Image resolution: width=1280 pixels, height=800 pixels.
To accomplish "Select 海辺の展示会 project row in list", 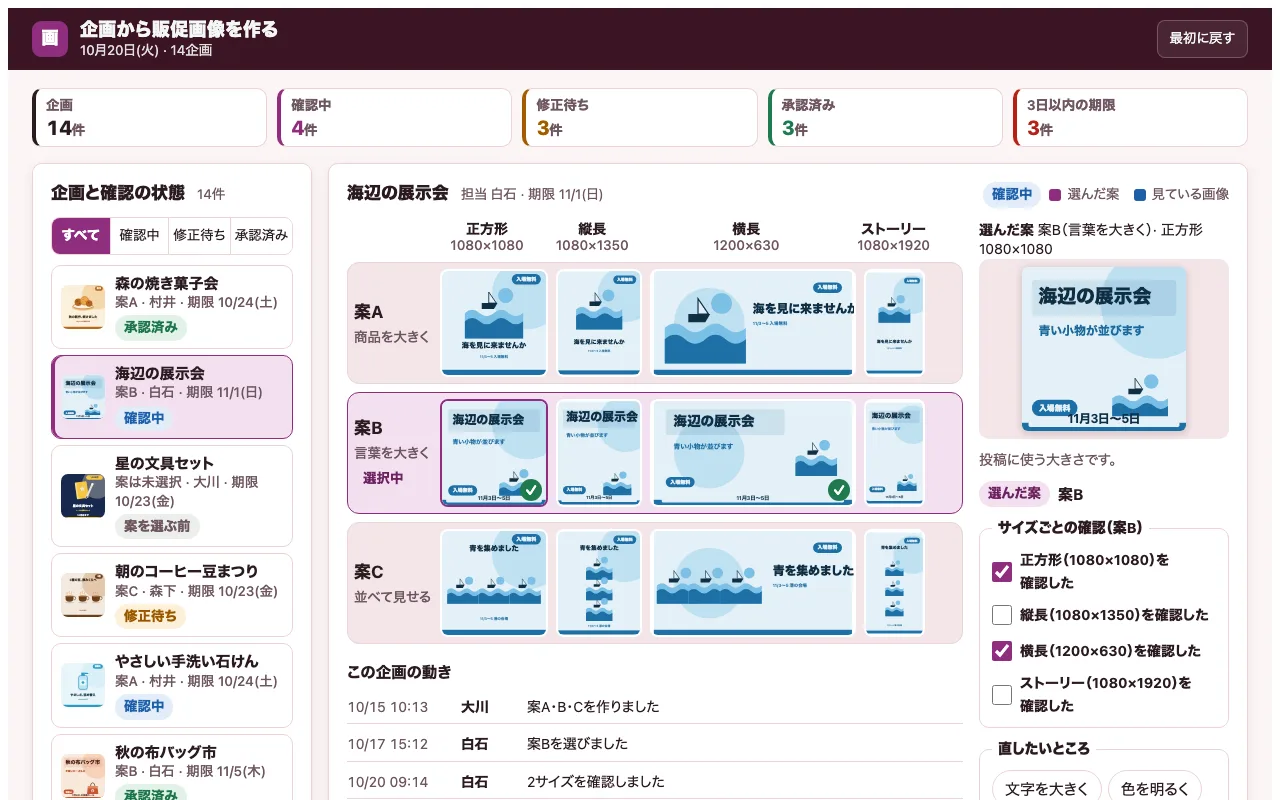I will click(172, 397).
